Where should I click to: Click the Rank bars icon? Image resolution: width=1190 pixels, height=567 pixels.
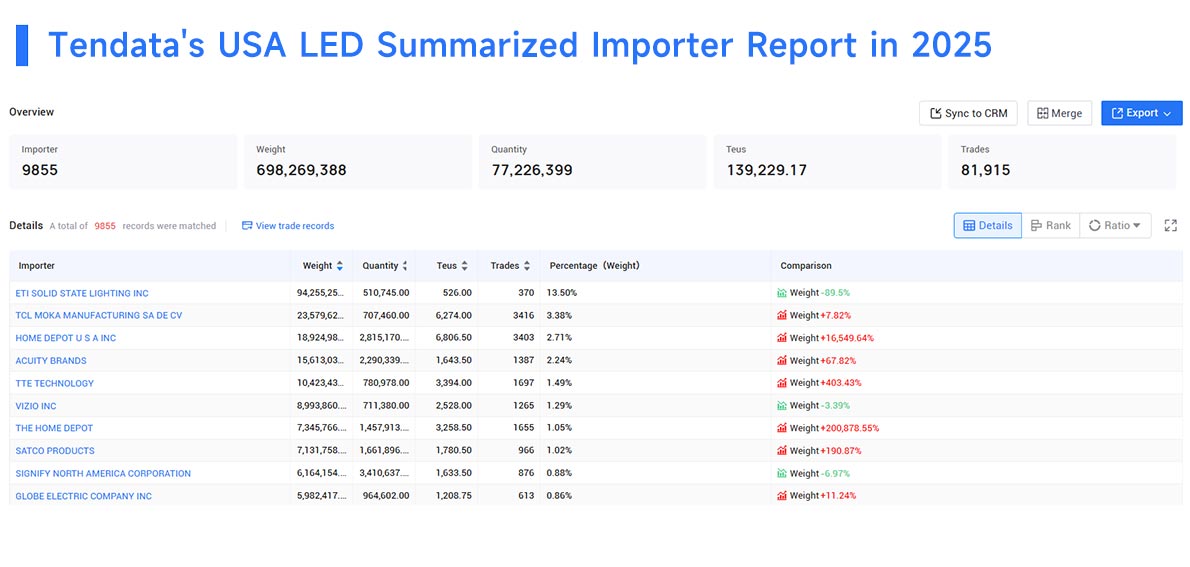[1037, 225]
